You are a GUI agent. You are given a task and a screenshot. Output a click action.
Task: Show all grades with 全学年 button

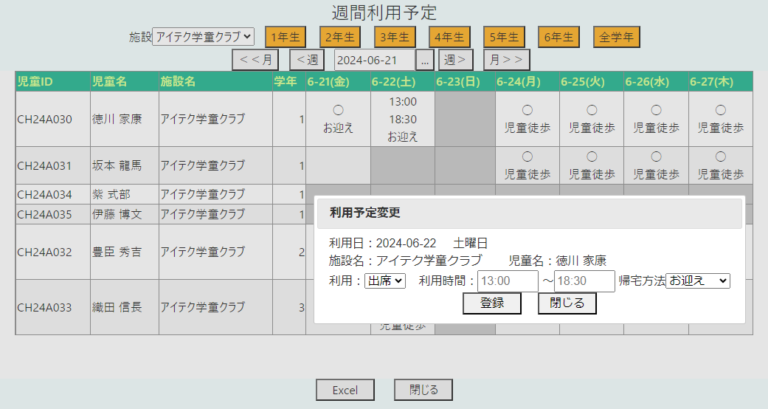(x=617, y=38)
